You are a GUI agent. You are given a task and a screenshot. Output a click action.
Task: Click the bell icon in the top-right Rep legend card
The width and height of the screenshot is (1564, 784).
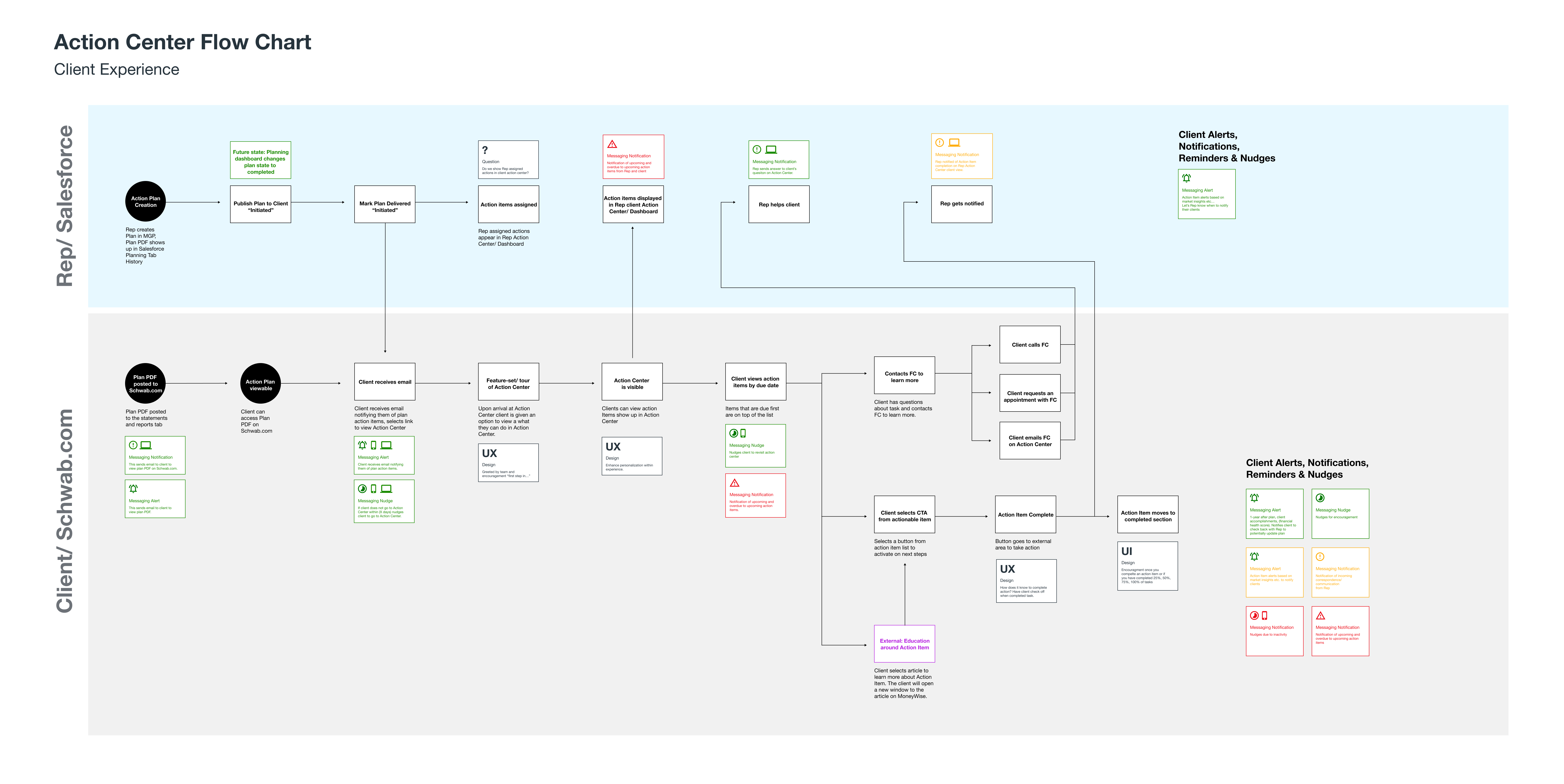tap(1186, 178)
